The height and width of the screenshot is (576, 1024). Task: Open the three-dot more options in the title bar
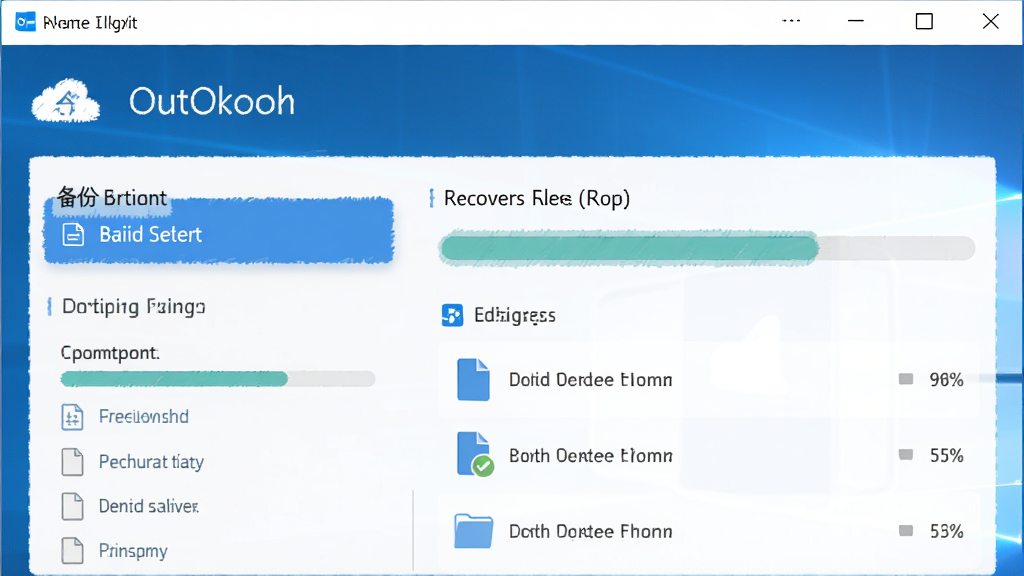[791, 21]
